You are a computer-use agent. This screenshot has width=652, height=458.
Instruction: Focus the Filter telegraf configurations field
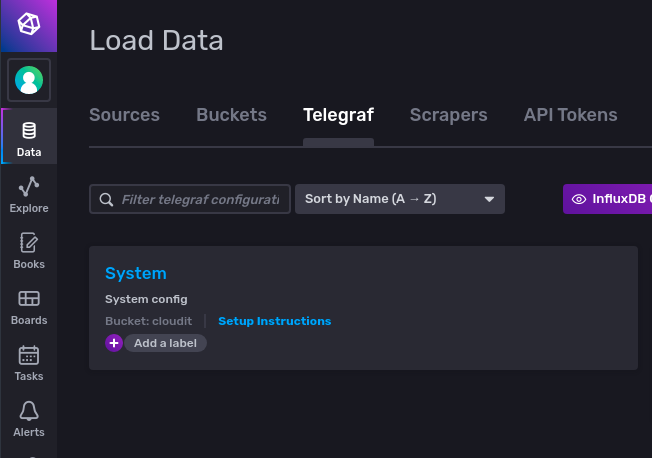pos(190,199)
